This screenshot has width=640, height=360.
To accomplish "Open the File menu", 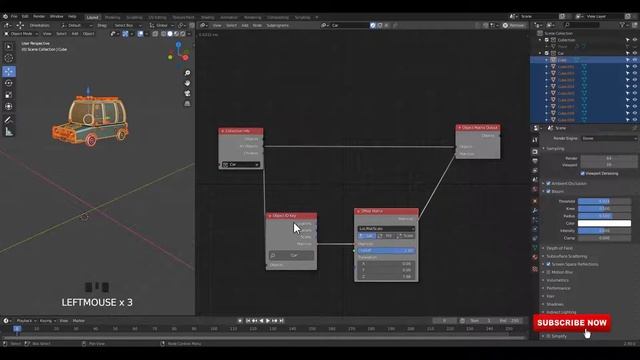I will pyautogui.click(x=14, y=17).
